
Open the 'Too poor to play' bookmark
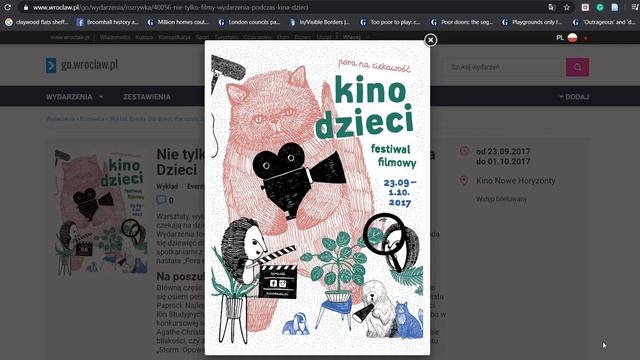click(391, 22)
